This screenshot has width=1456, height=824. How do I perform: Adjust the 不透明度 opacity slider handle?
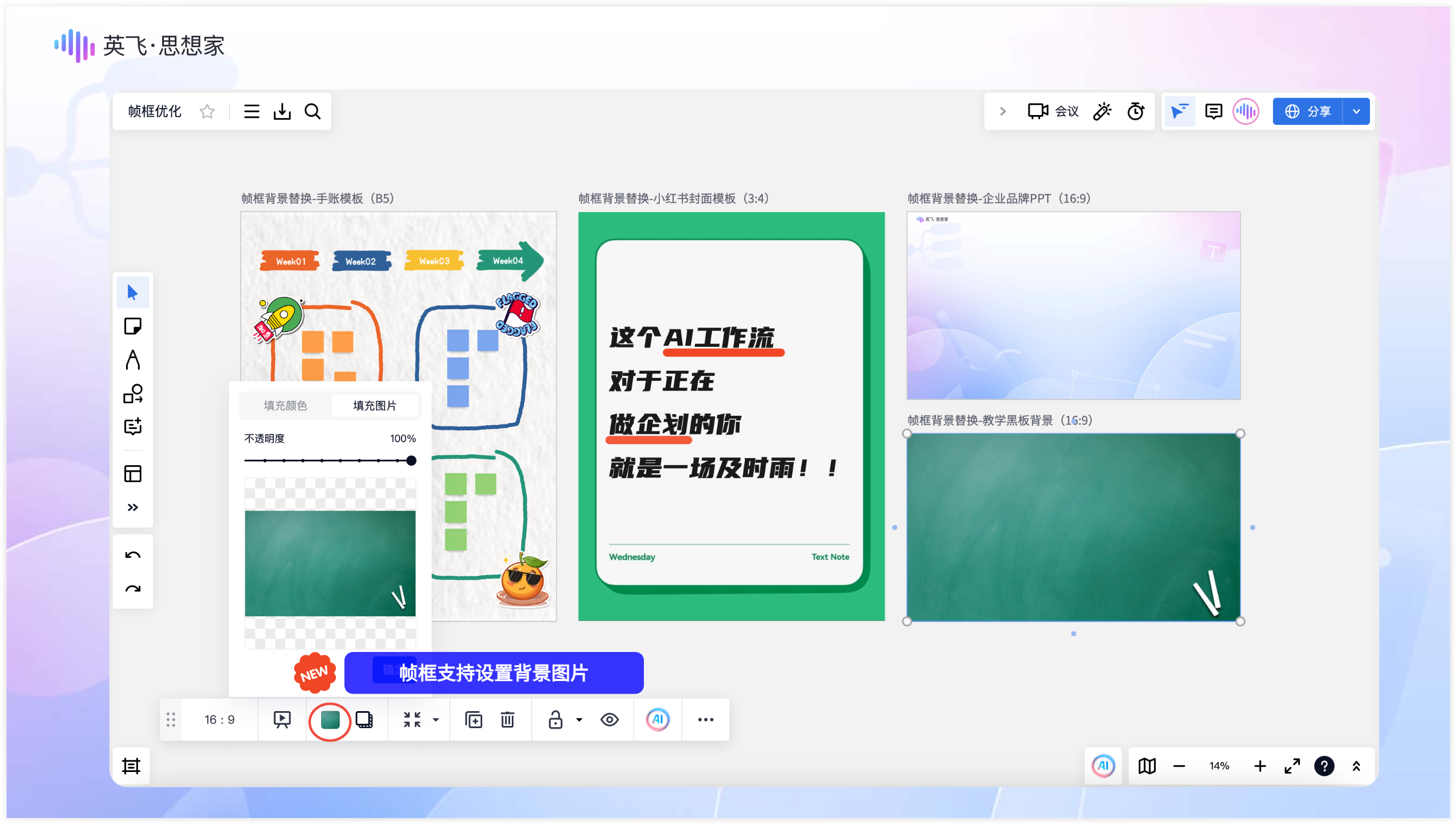pos(412,460)
